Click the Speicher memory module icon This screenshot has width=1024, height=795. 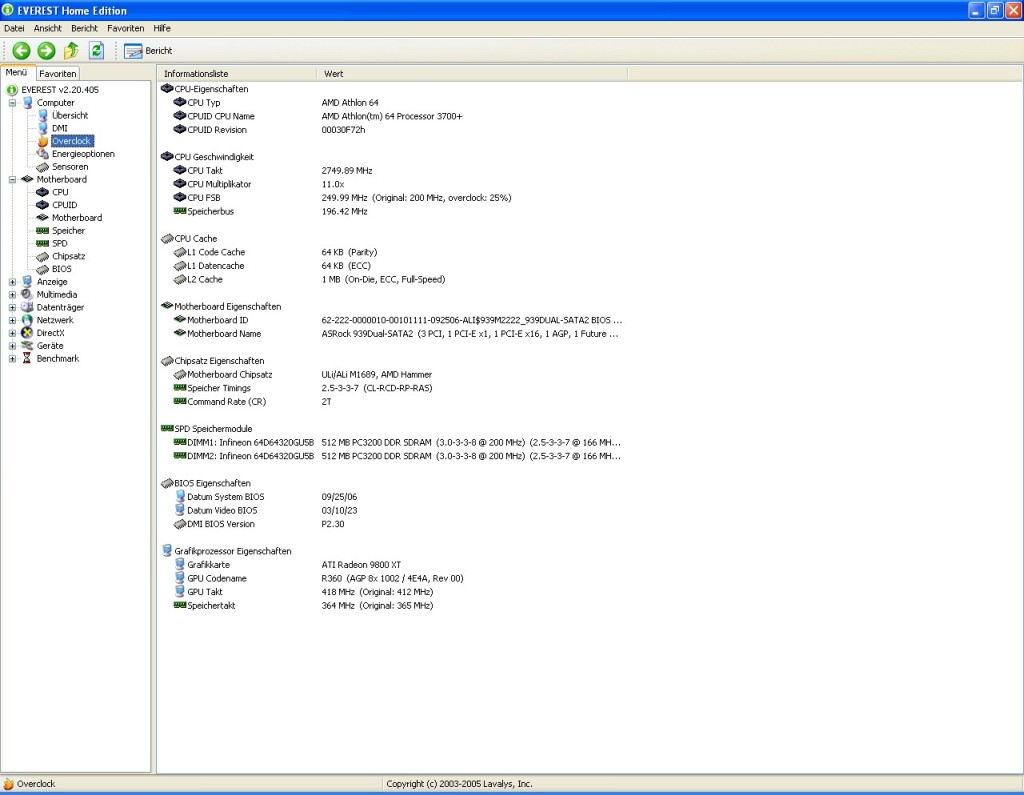pyautogui.click(x=42, y=231)
